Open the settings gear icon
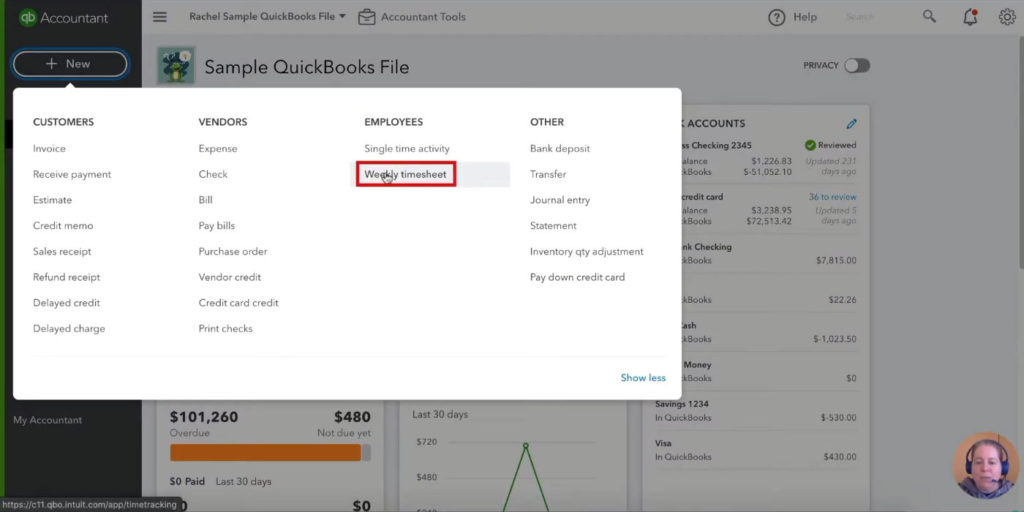 pyautogui.click(x=1007, y=17)
